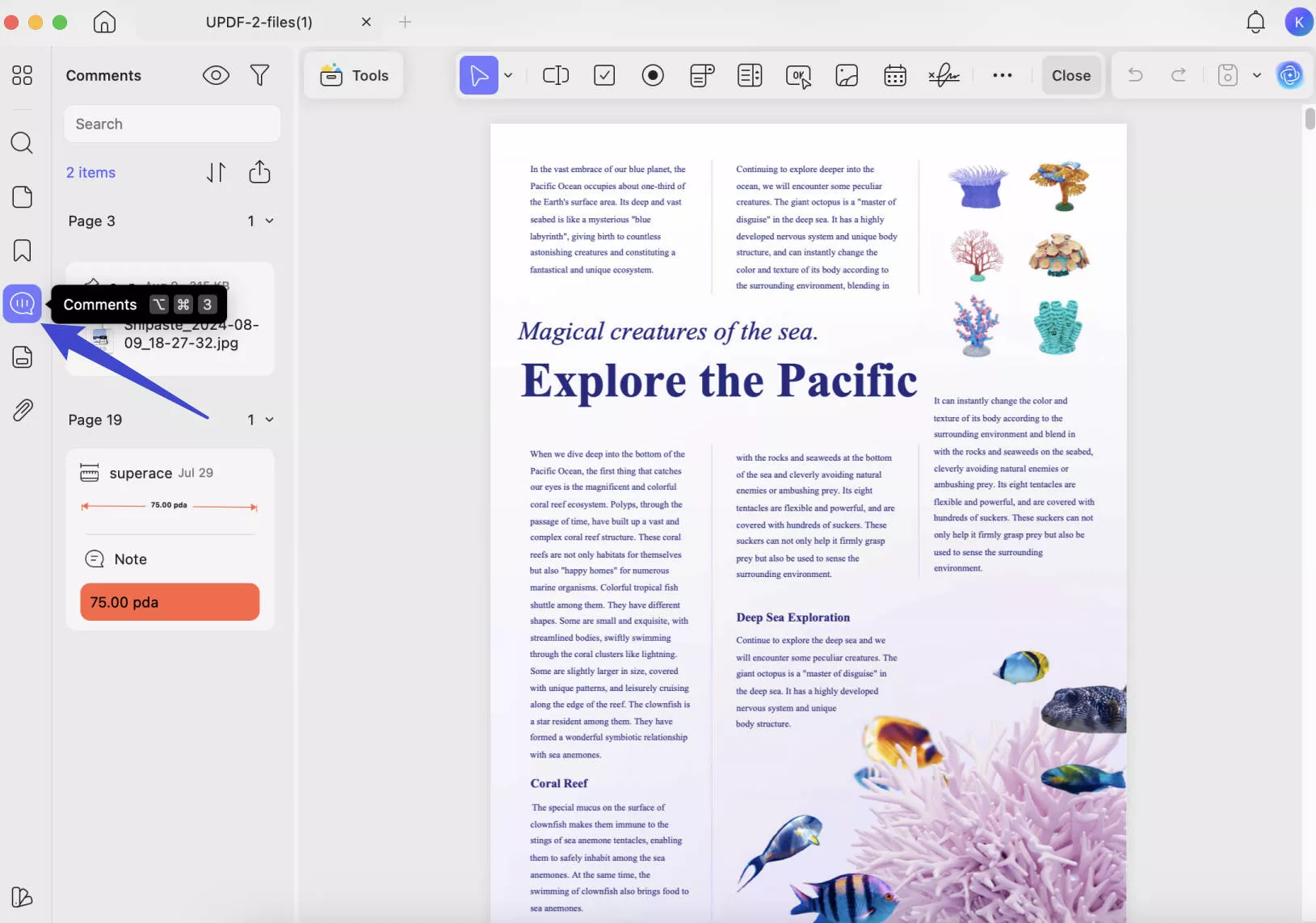Select the Radio button form tool

coord(653,75)
